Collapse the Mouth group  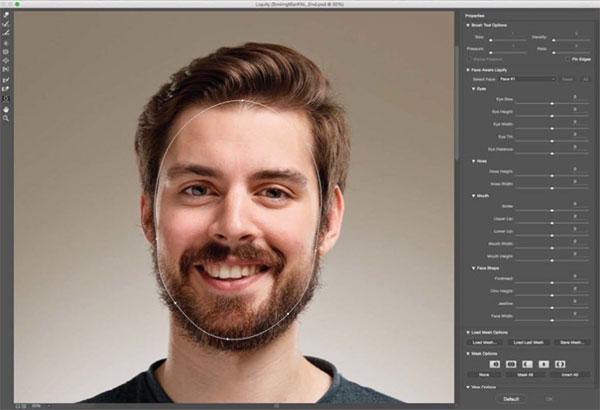(474, 196)
